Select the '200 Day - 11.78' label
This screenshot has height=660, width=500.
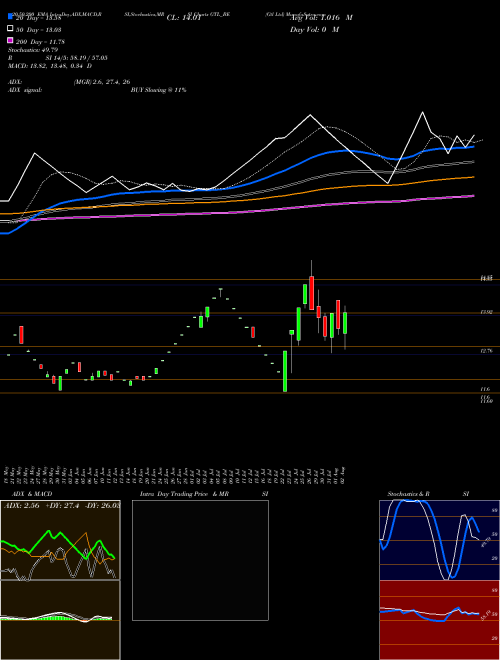[40, 41]
